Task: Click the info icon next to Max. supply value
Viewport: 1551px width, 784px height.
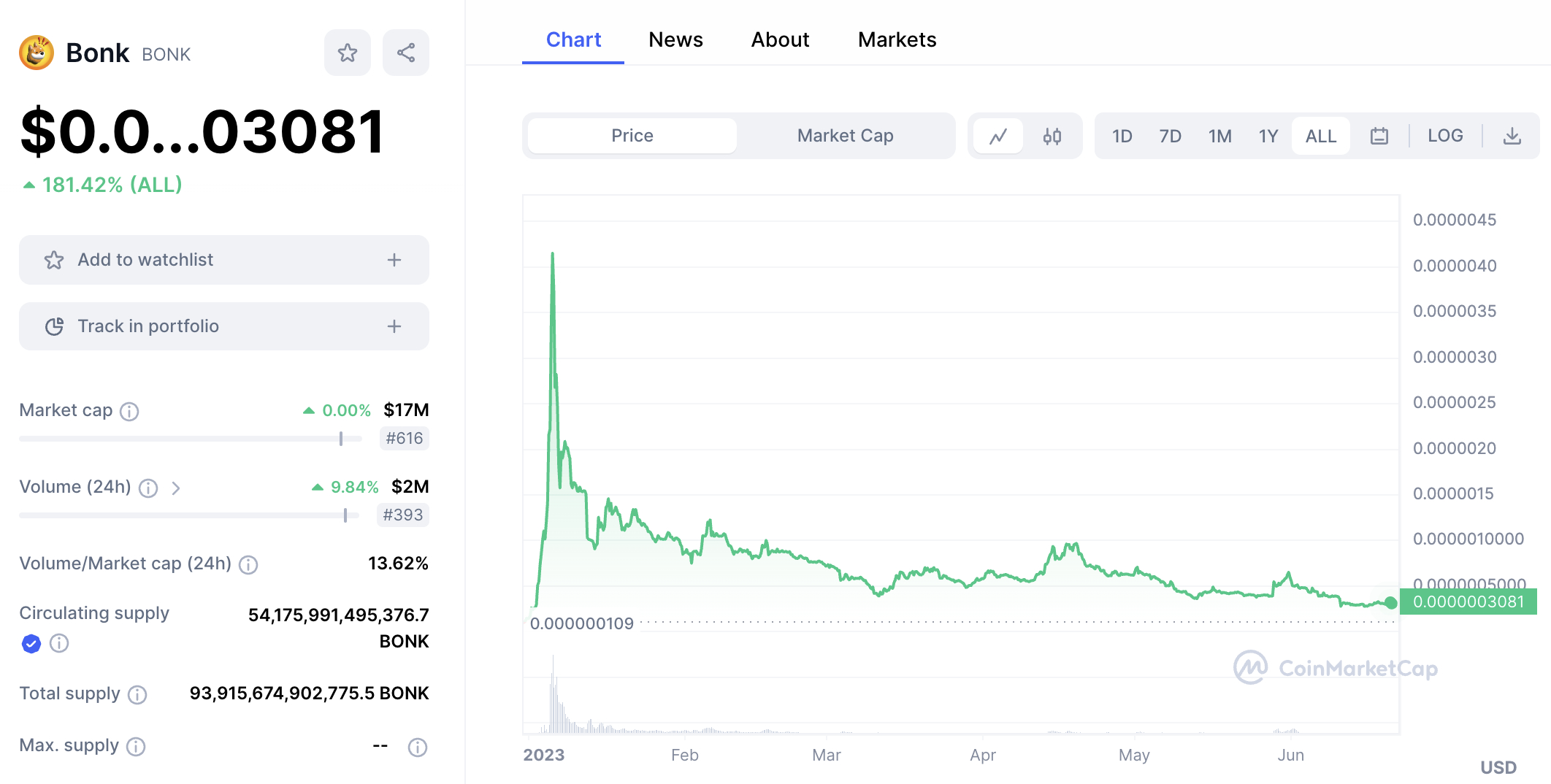Action: click(x=418, y=747)
